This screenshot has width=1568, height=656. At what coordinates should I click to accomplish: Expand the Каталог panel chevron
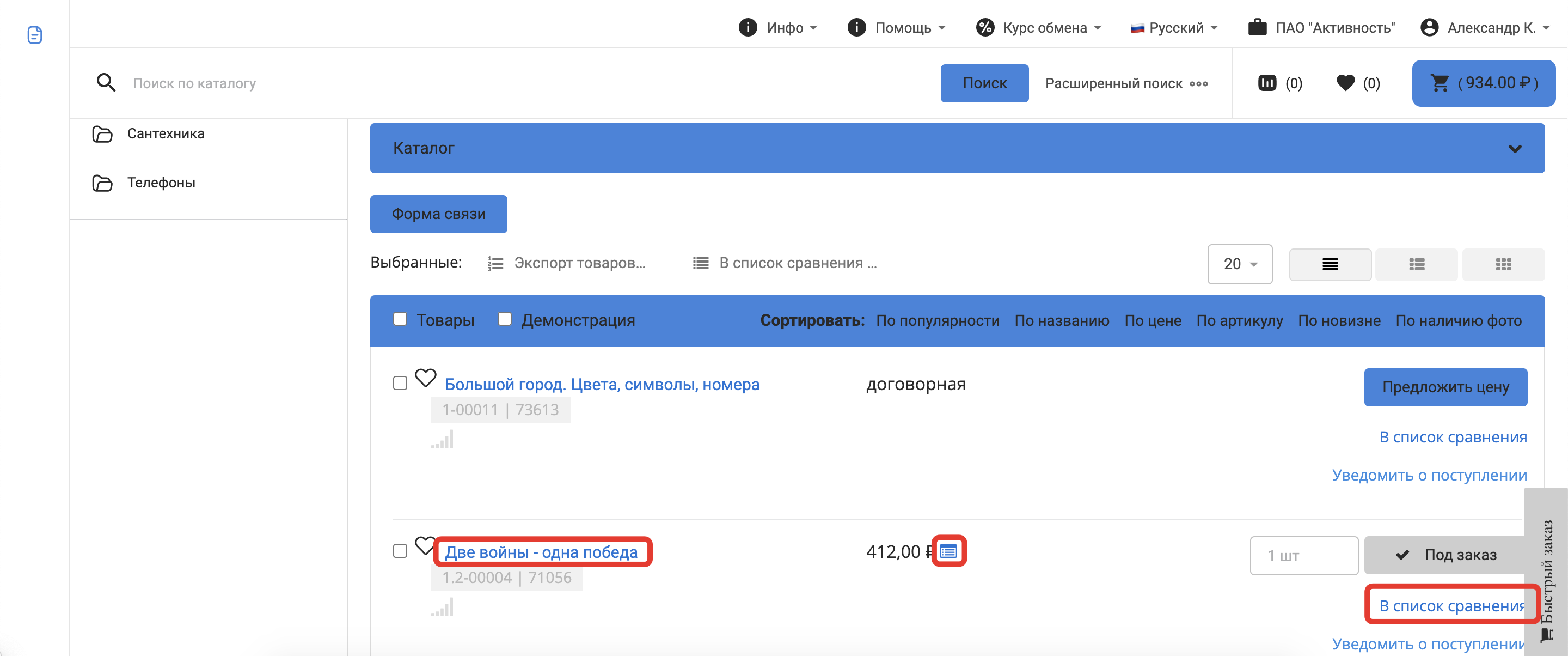point(1515,149)
